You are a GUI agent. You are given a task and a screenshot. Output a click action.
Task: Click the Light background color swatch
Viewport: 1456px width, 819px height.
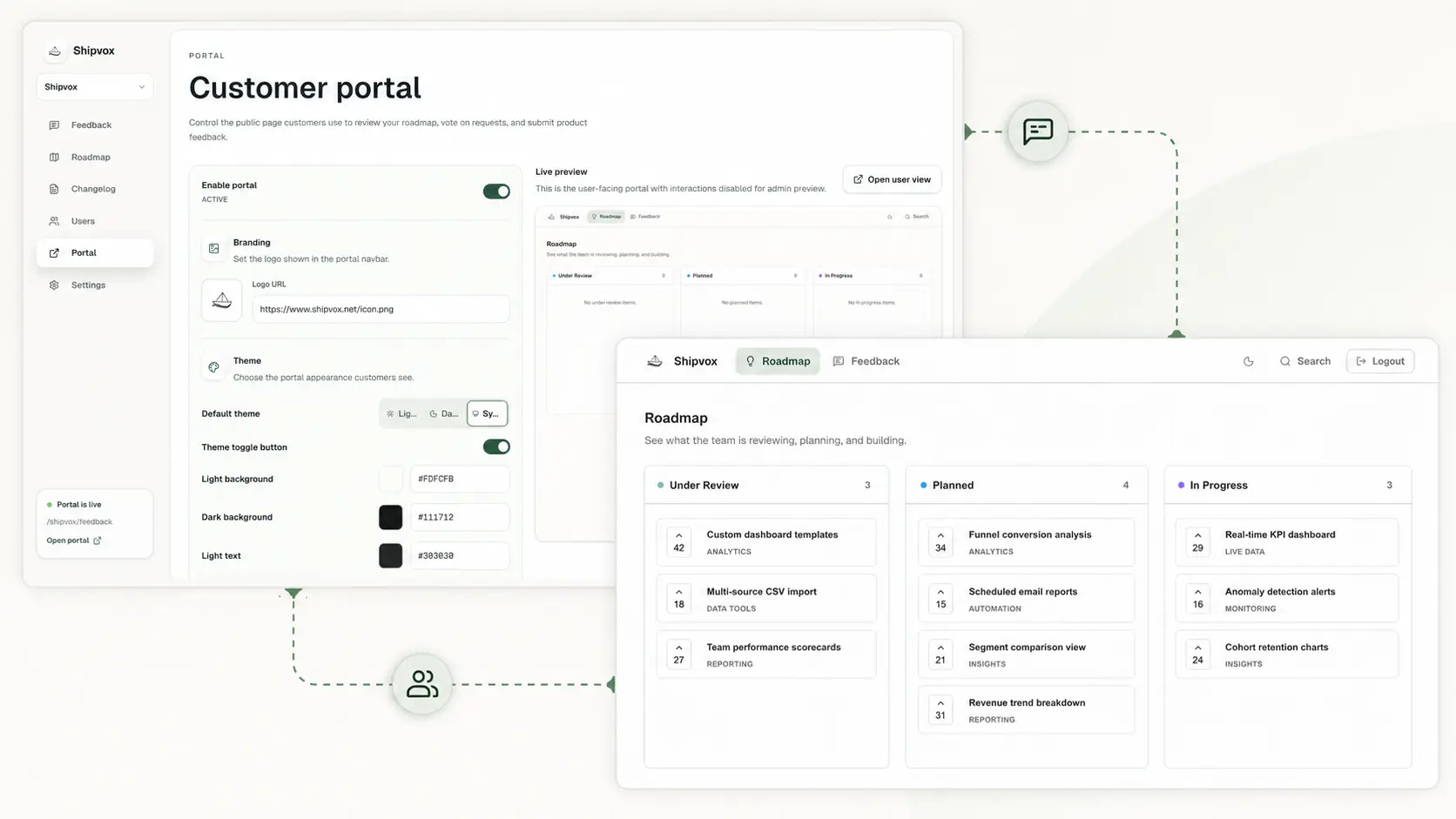pyautogui.click(x=391, y=479)
